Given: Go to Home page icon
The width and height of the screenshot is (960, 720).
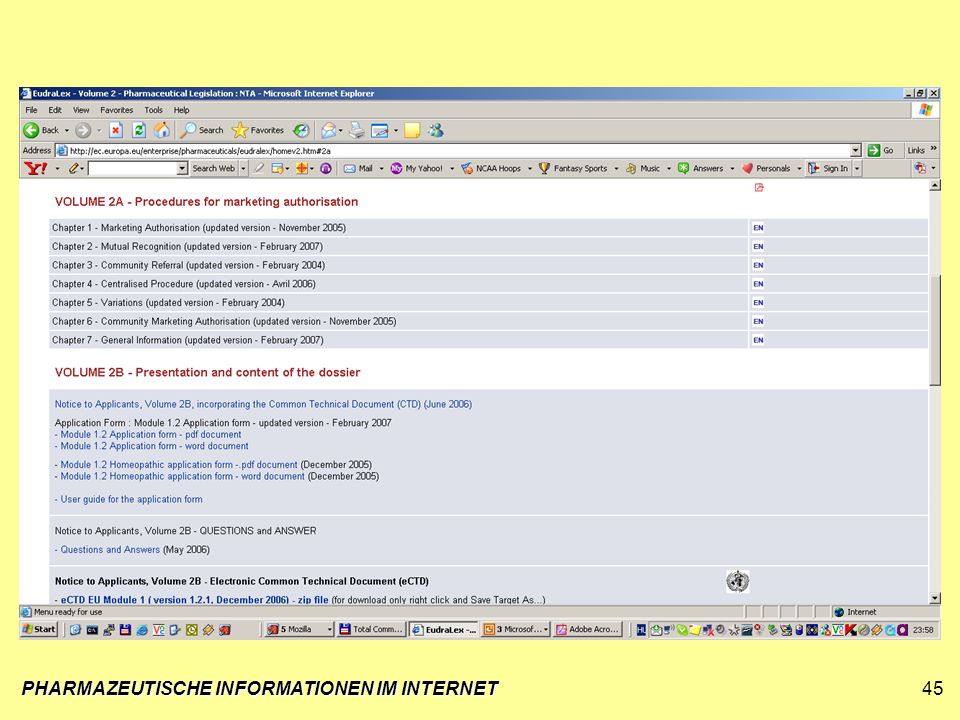Looking at the screenshot, I should 162,130.
